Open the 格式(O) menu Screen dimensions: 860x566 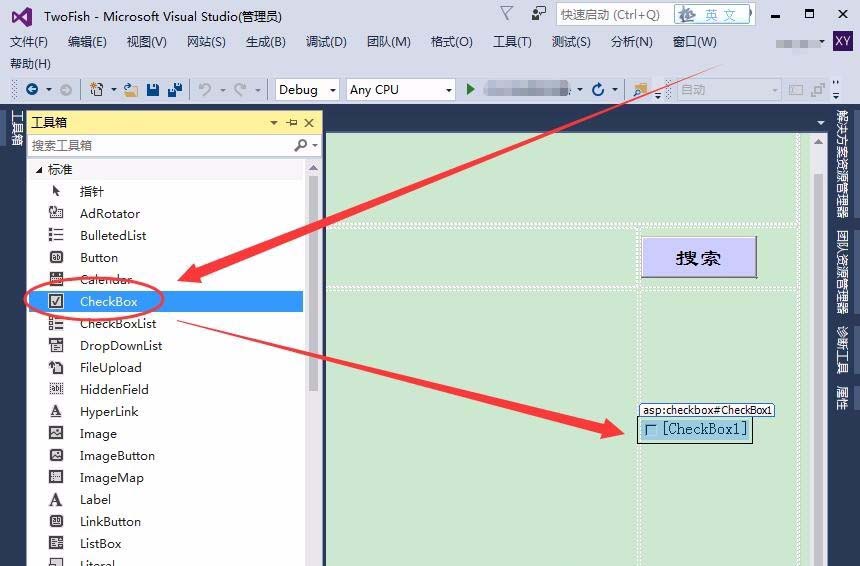point(452,42)
